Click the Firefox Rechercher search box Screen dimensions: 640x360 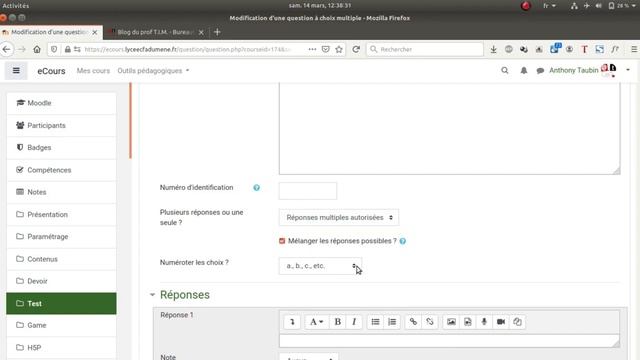point(425,49)
